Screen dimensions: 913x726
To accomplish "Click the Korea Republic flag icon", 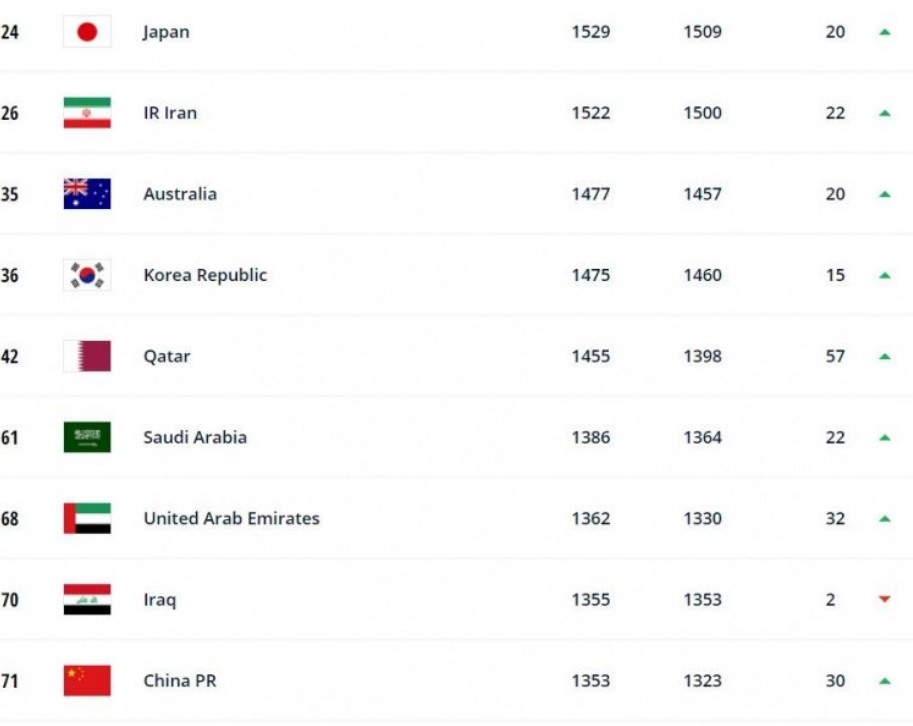I will [87, 275].
